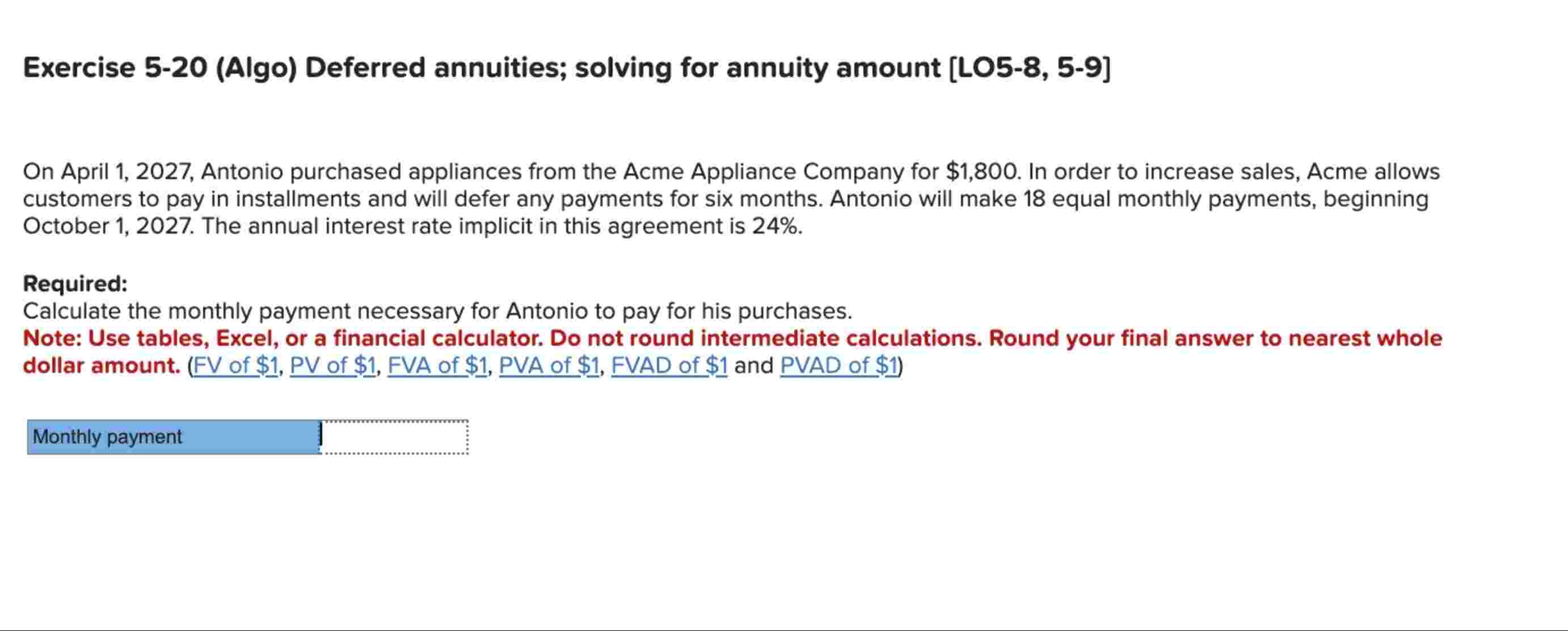The width and height of the screenshot is (1568, 631).
Task: Click the red note instructions text
Action: 731,338
